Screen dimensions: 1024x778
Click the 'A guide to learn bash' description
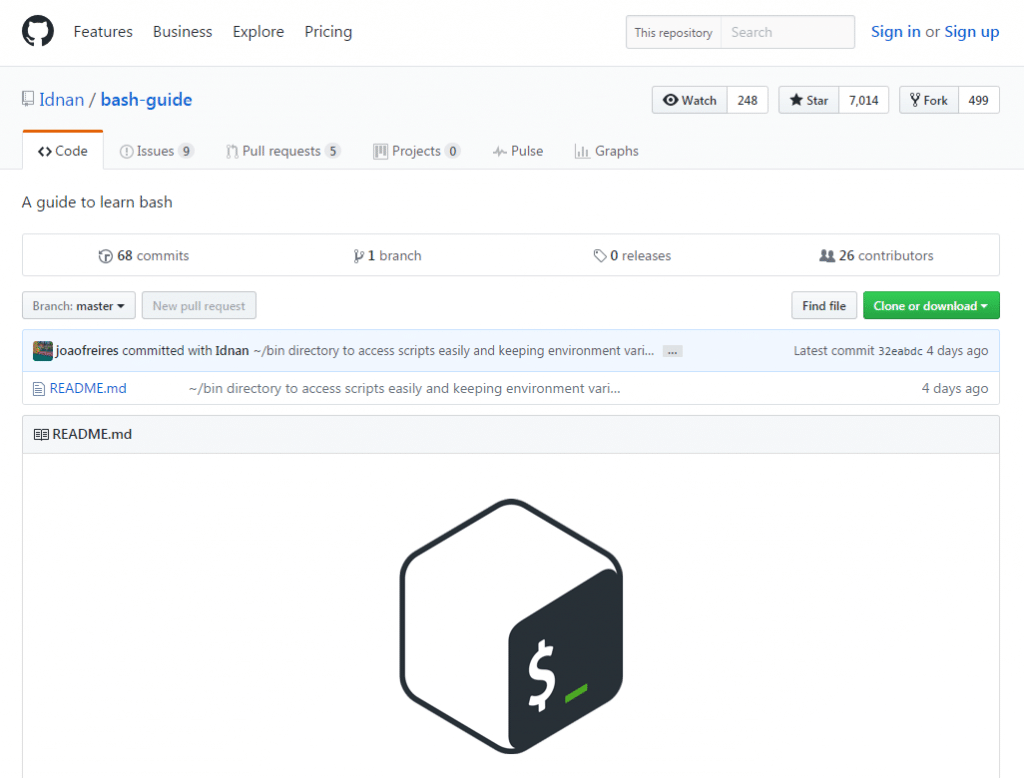(97, 203)
